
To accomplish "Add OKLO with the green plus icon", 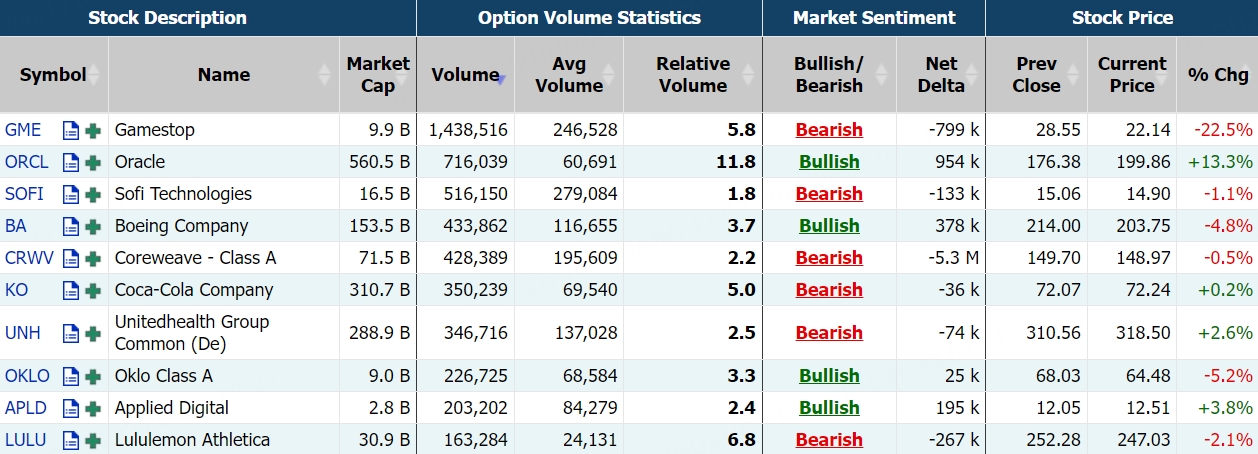I will pos(93,376).
